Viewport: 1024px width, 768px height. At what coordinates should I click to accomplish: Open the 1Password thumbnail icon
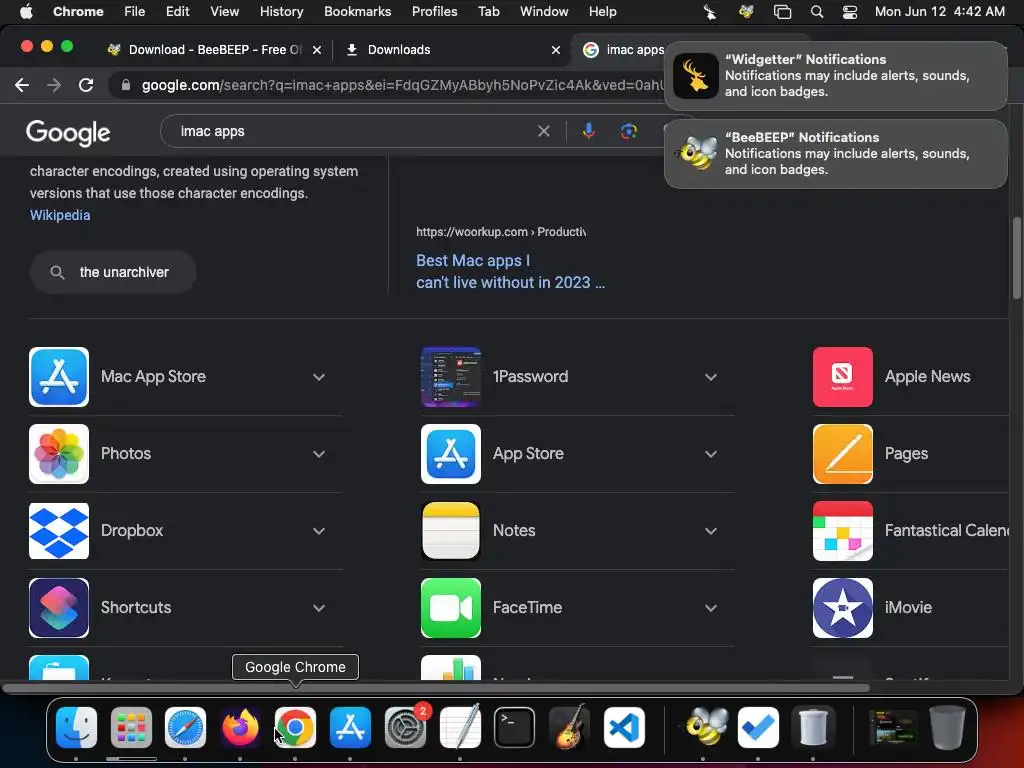pos(451,377)
